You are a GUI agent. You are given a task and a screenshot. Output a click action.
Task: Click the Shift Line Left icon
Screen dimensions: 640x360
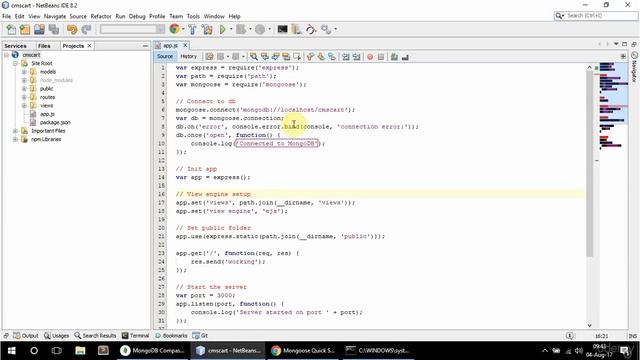click(346, 57)
